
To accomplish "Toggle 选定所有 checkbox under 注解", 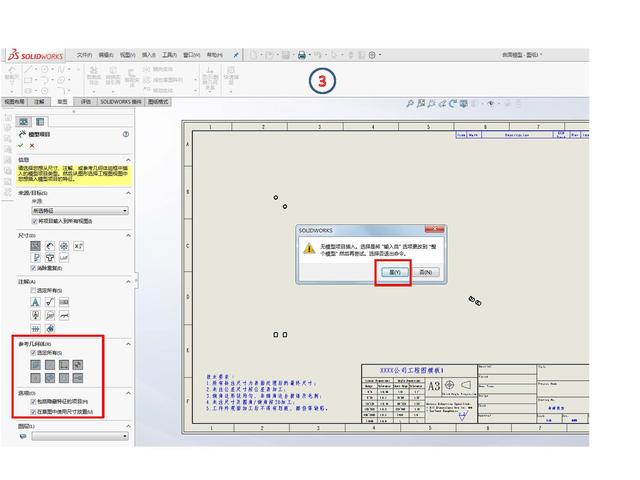I will pyautogui.click(x=34, y=290).
